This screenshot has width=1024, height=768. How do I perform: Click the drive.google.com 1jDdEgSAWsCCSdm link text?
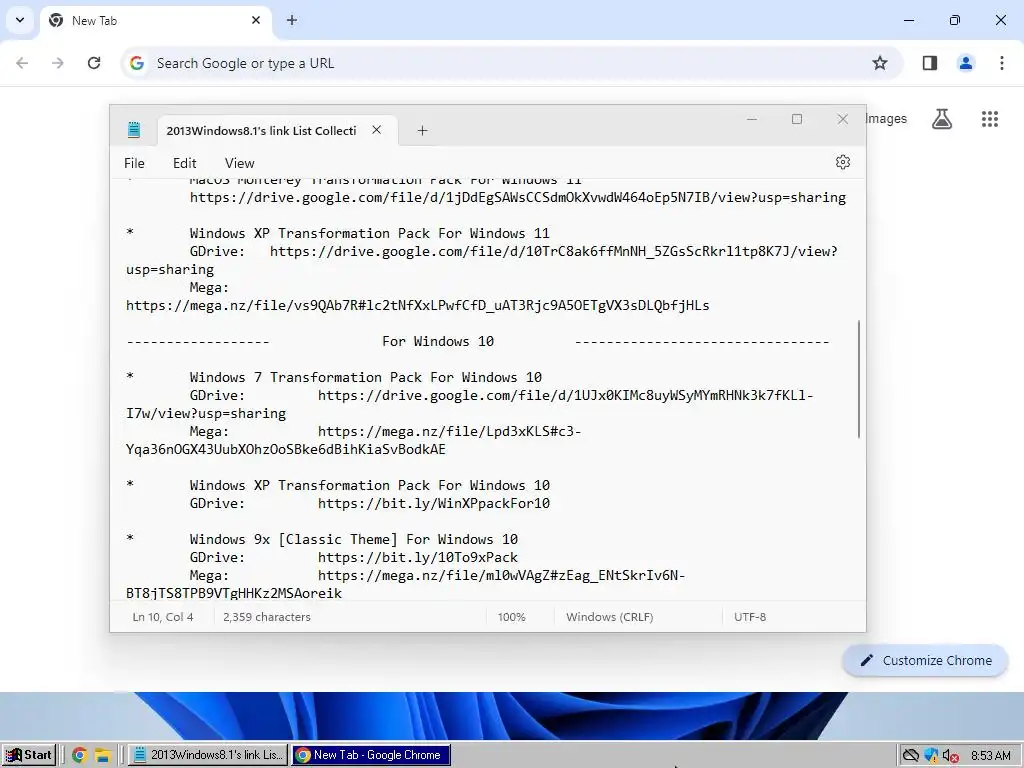coord(518,197)
